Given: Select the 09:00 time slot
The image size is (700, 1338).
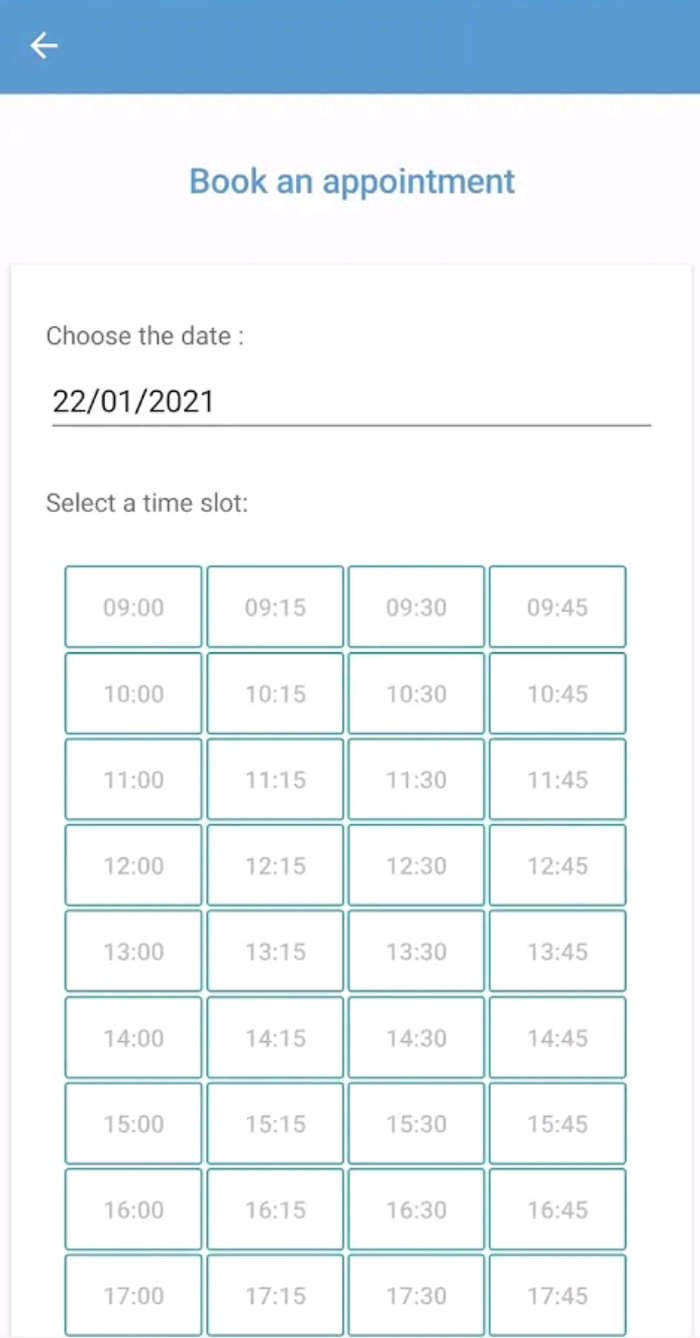Looking at the screenshot, I should pyautogui.click(x=134, y=607).
